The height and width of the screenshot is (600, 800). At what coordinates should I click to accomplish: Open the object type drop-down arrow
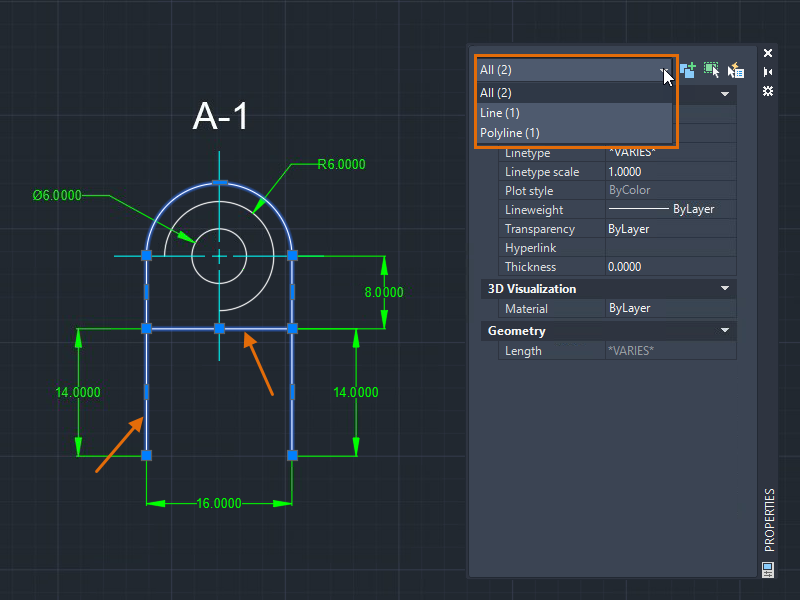tap(664, 70)
